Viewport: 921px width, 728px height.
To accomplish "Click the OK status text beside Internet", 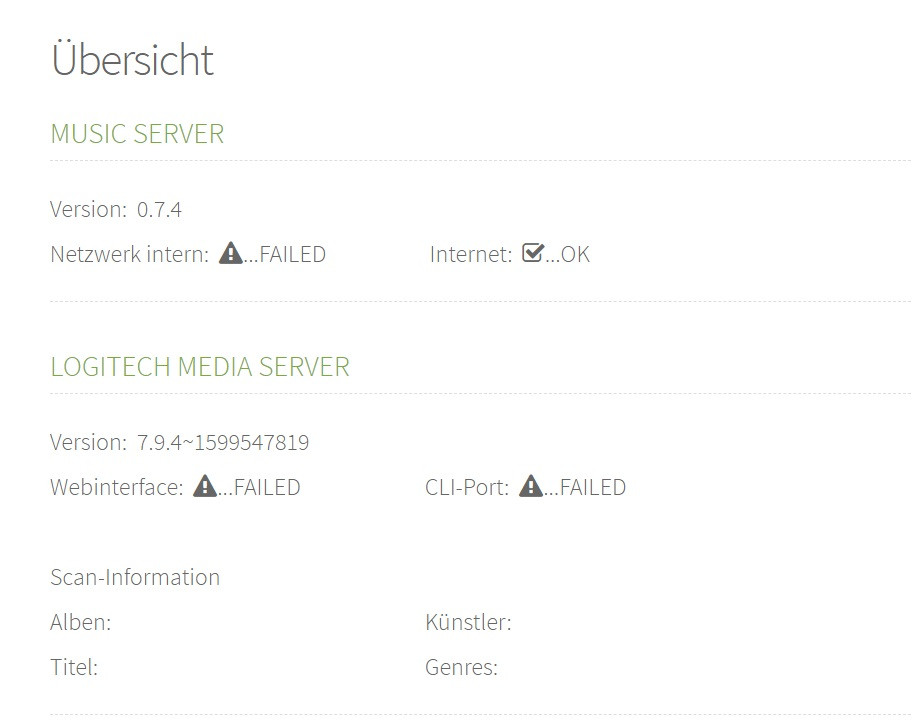I will click(575, 254).
